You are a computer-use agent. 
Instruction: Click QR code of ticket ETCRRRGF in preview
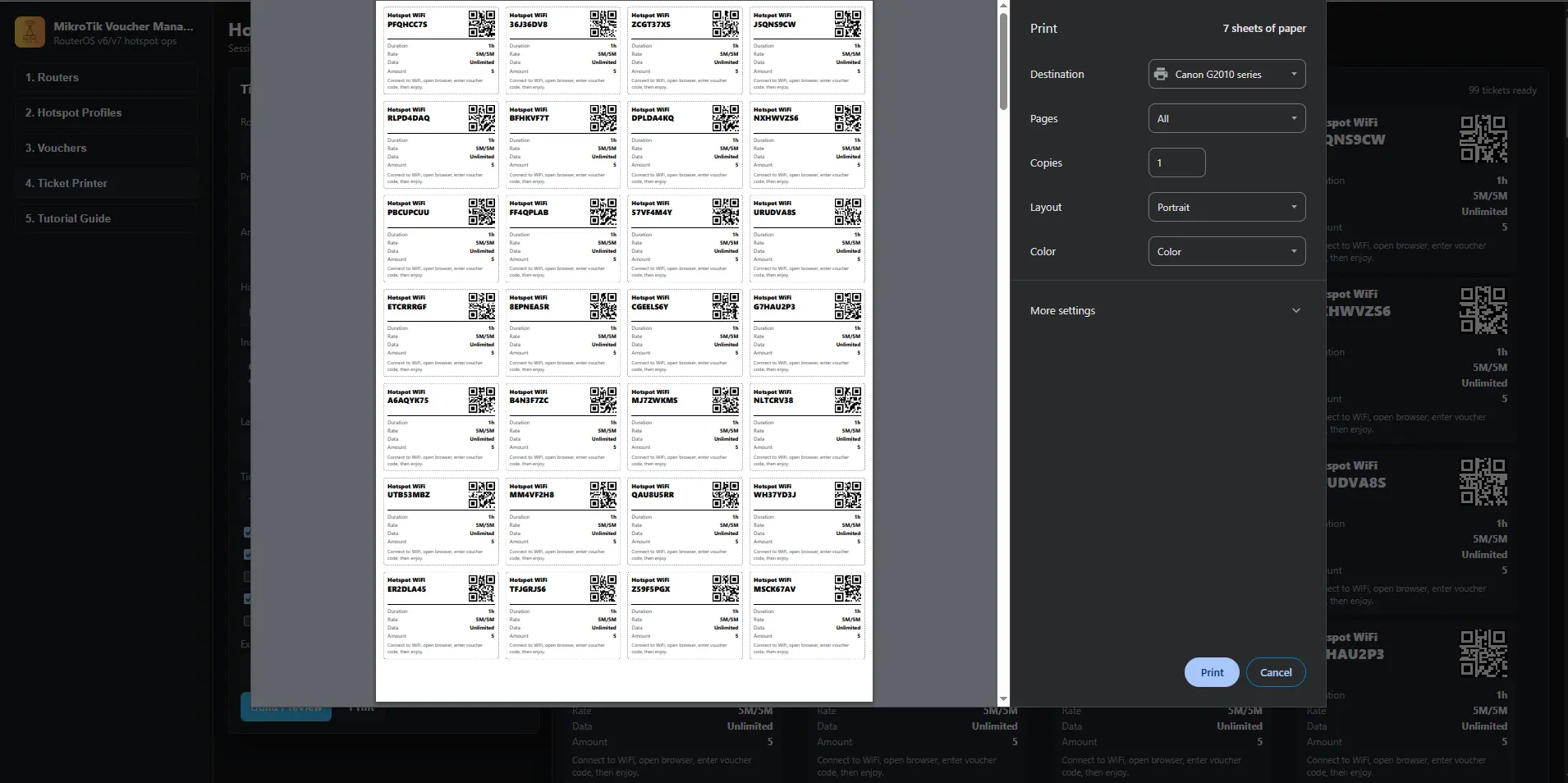[x=482, y=306]
